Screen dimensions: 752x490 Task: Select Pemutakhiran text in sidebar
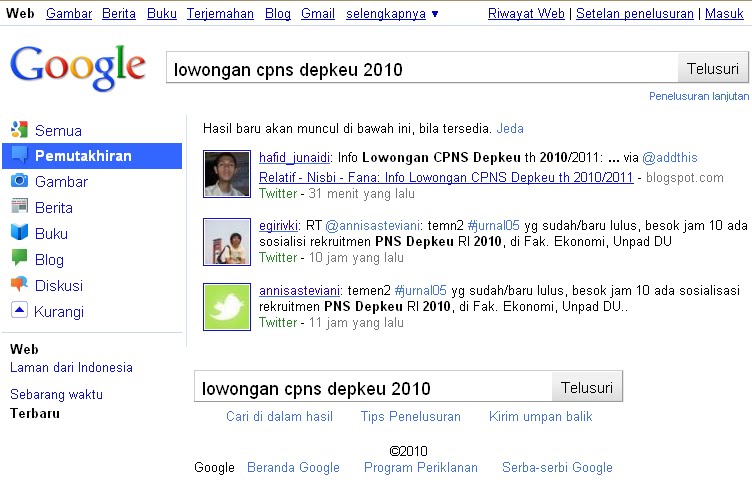tap(83, 156)
